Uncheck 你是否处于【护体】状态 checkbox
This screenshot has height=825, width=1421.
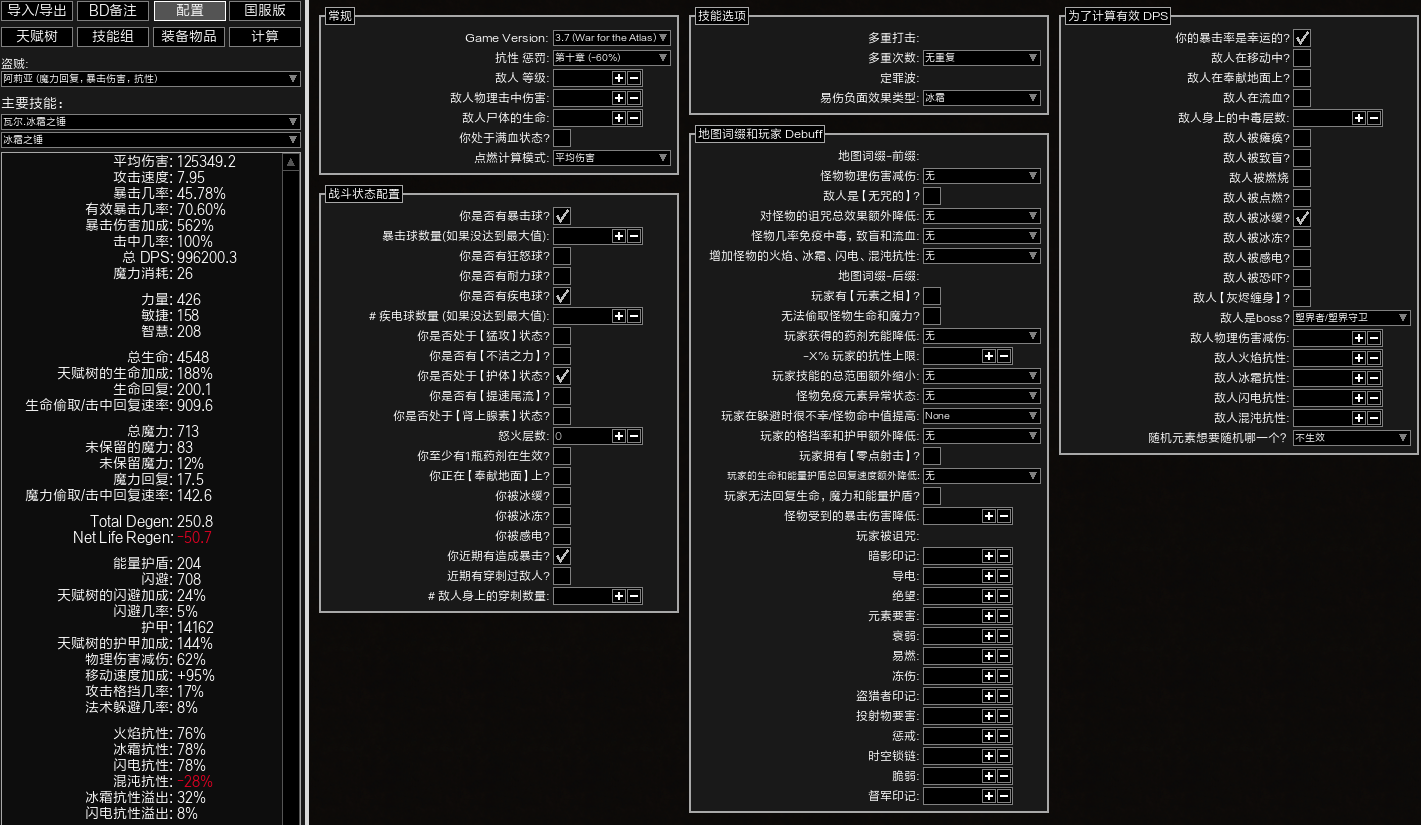click(562, 376)
